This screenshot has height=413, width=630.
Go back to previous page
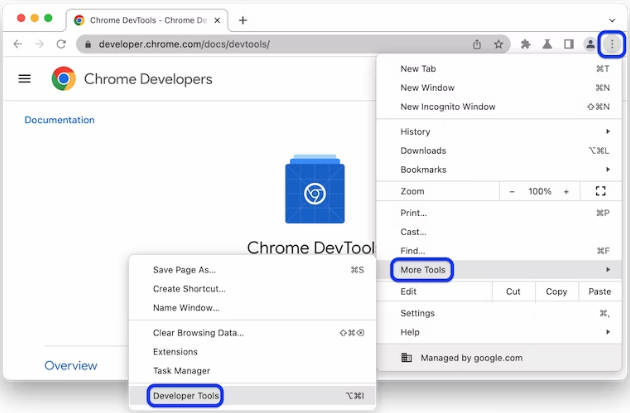click(x=18, y=44)
